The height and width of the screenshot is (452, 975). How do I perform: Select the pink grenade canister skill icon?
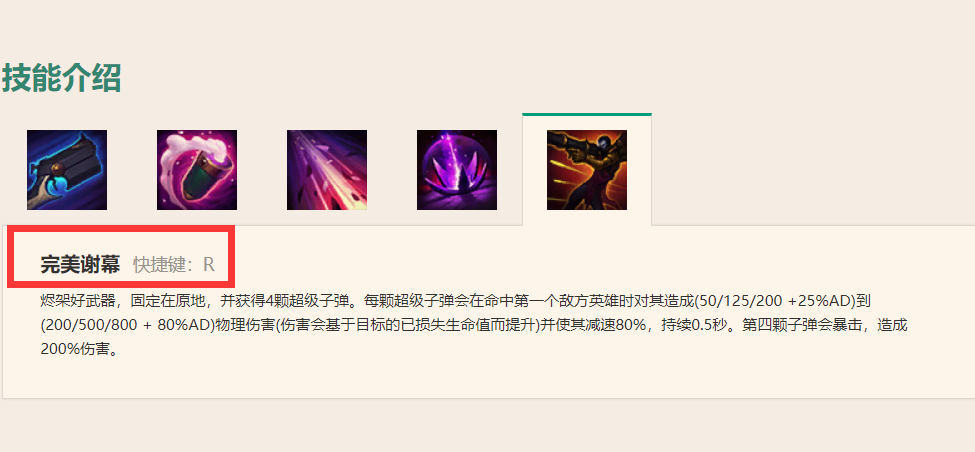pyautogui.click(x=197, y=170)
